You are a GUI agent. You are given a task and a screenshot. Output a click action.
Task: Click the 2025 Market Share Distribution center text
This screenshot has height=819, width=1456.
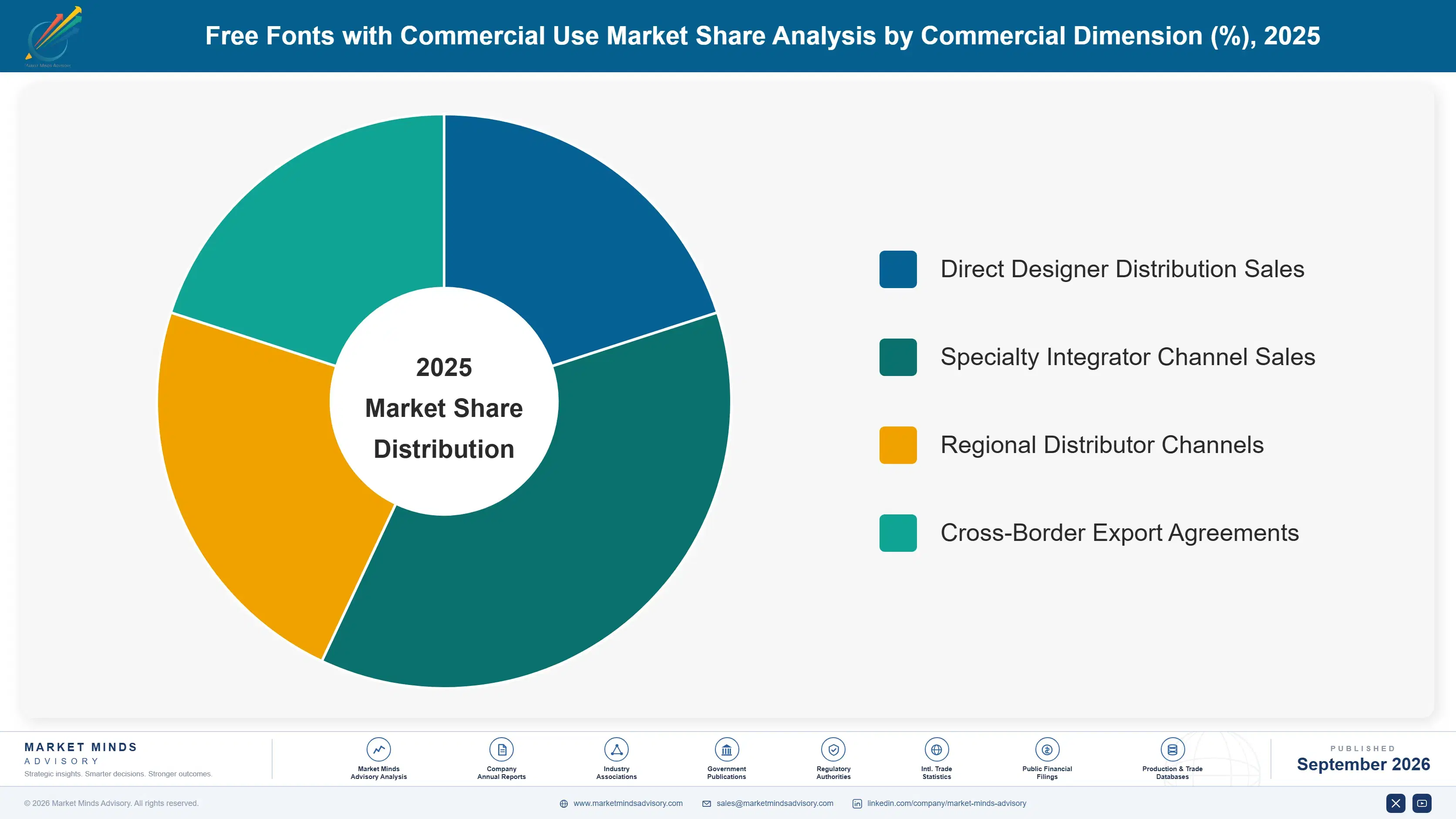(x=444, y=408)
